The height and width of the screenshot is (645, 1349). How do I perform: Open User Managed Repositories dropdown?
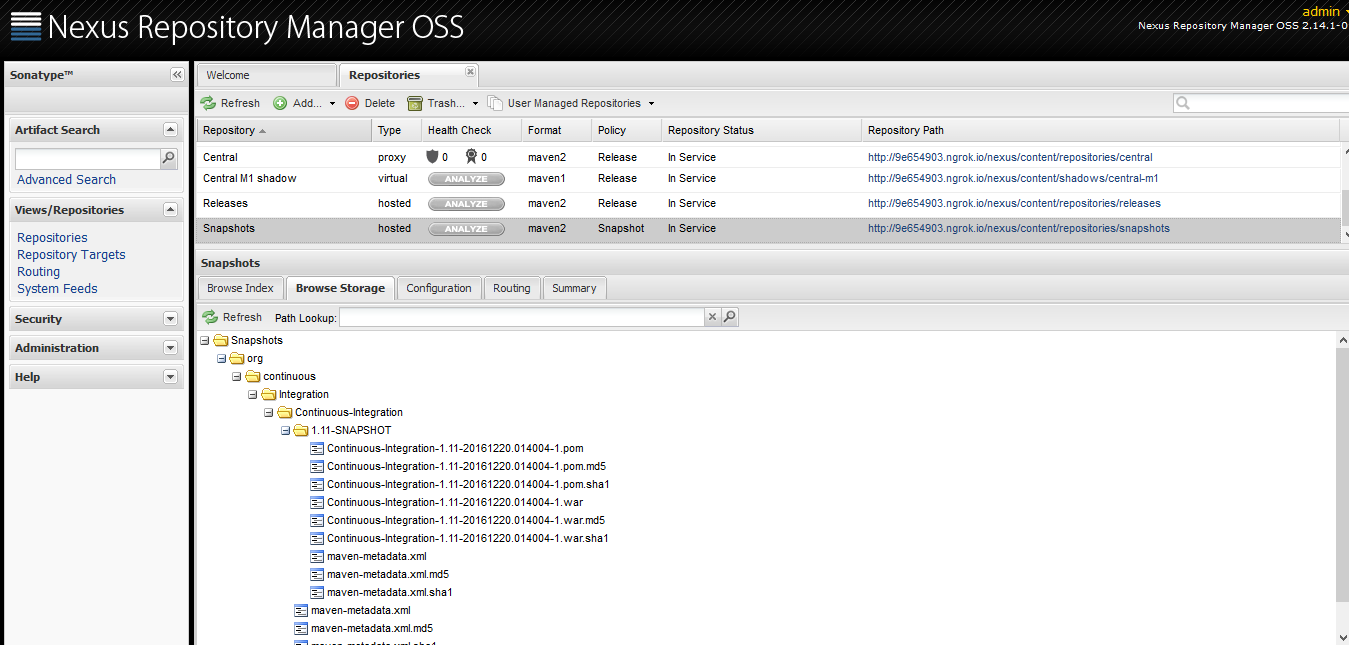point(571,103)
